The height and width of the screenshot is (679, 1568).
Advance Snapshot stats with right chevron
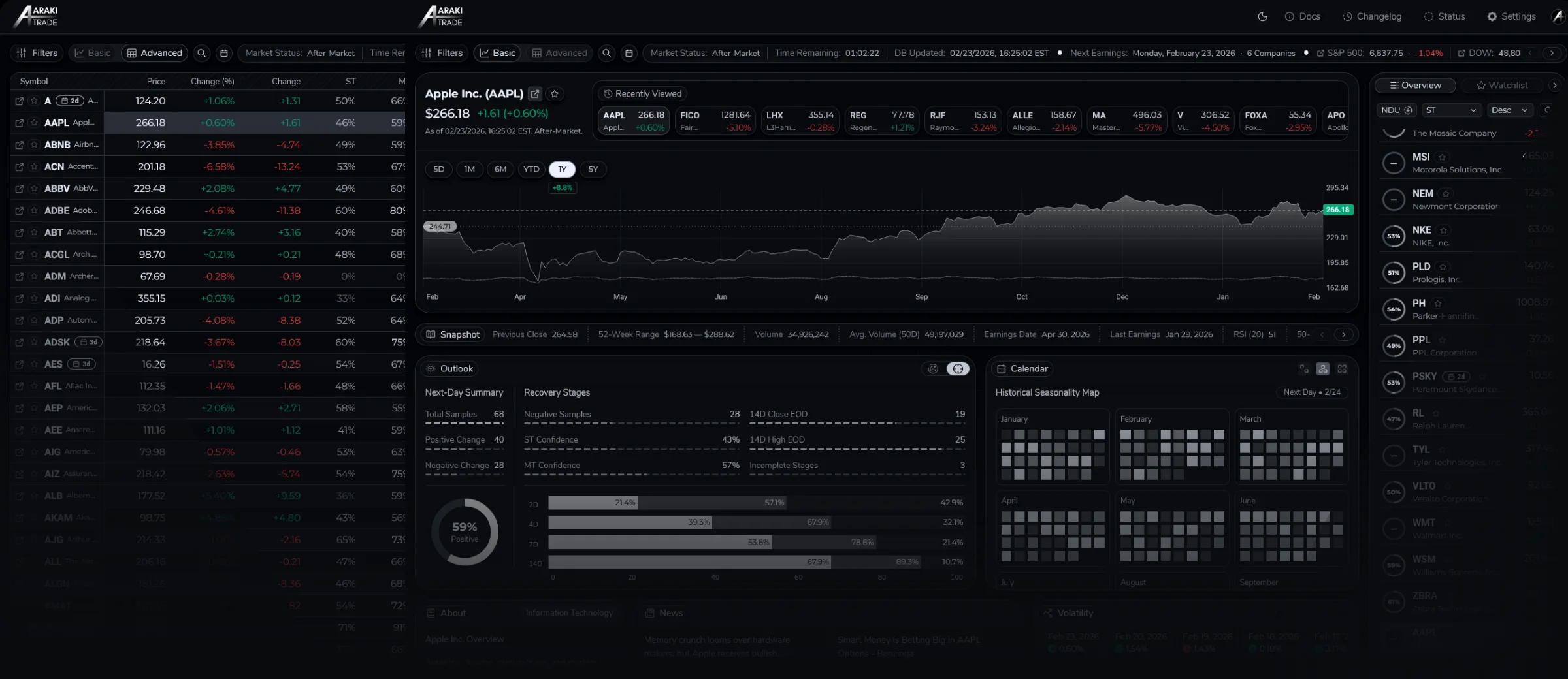(x=1344, y=334)
